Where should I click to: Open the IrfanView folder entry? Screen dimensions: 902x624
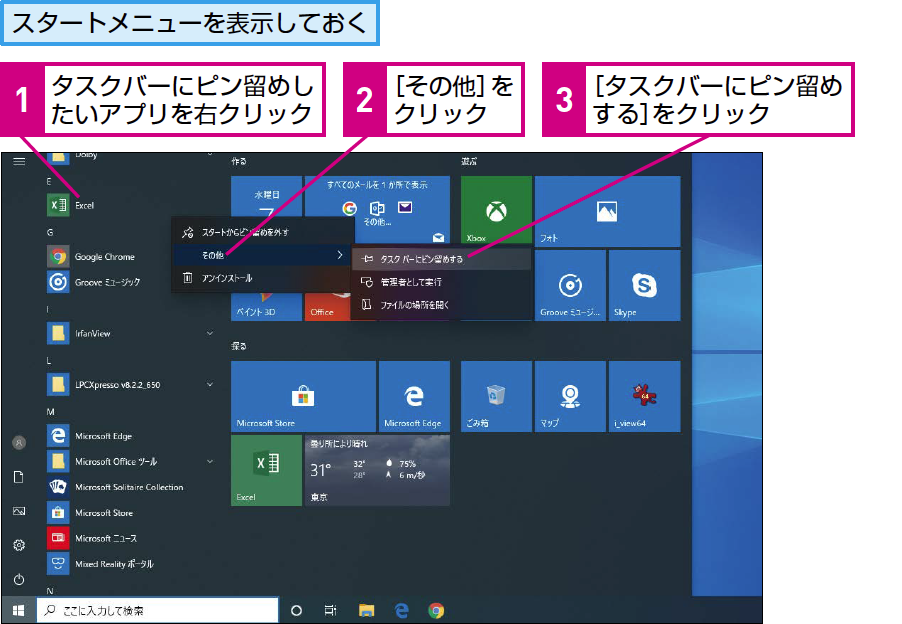pyautogui.click(x=129, y=333)
